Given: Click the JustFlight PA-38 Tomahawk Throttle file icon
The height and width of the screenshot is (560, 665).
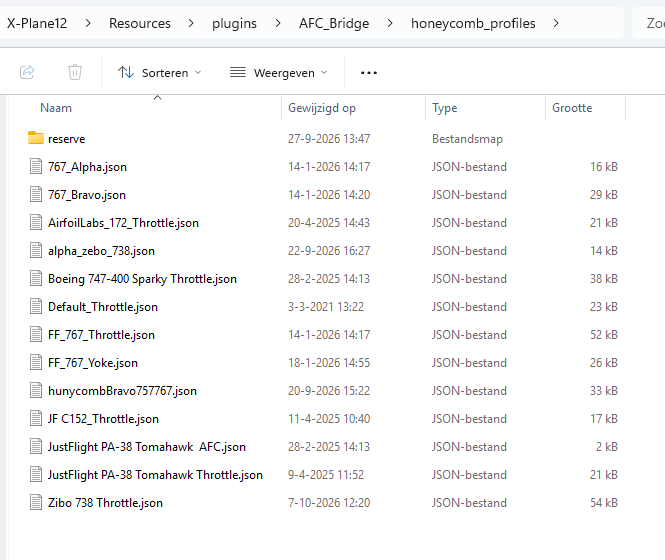Looking at the screenshot, I should (36, 474).
